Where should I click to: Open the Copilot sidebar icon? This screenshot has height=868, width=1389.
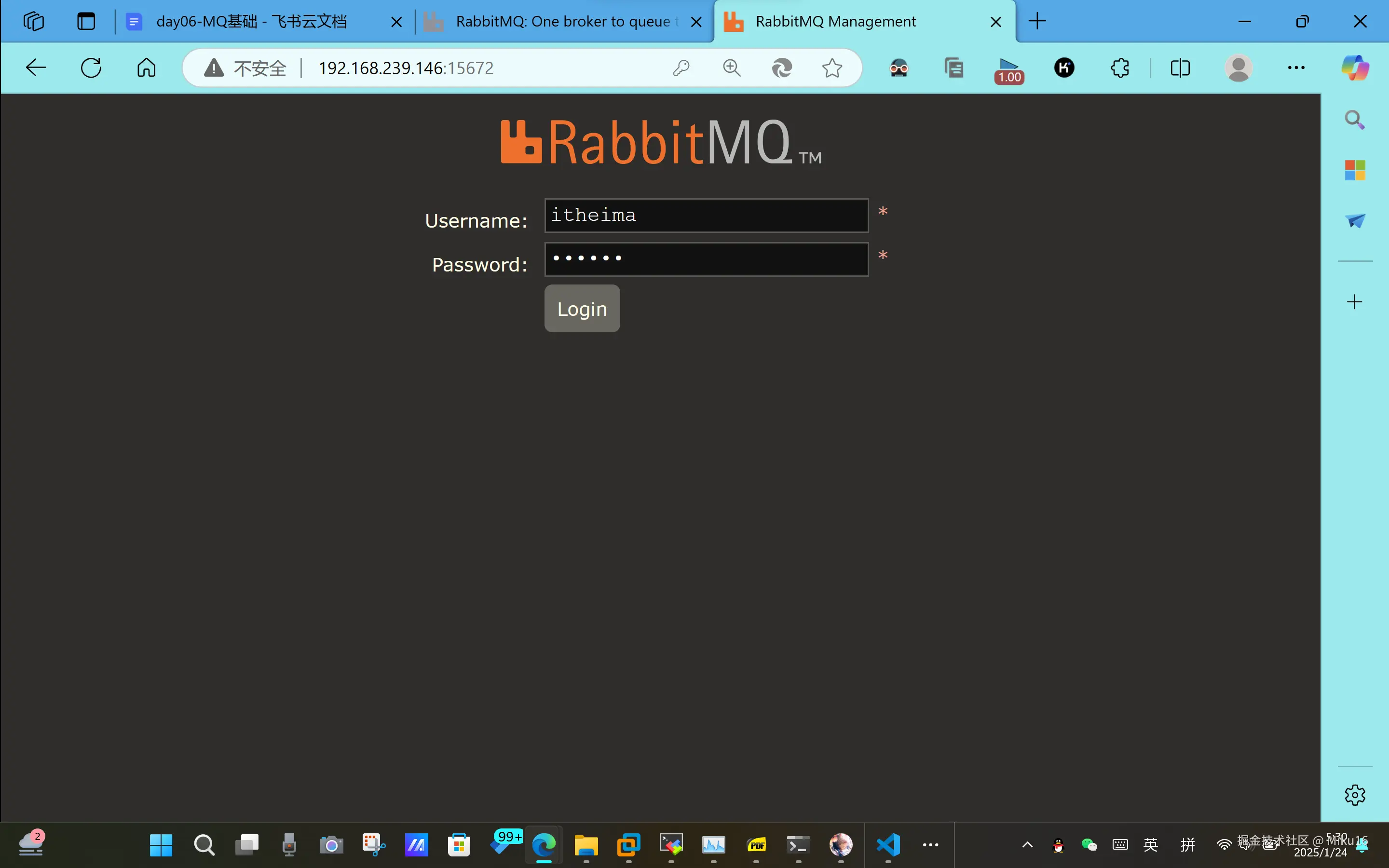[1355, 68]
